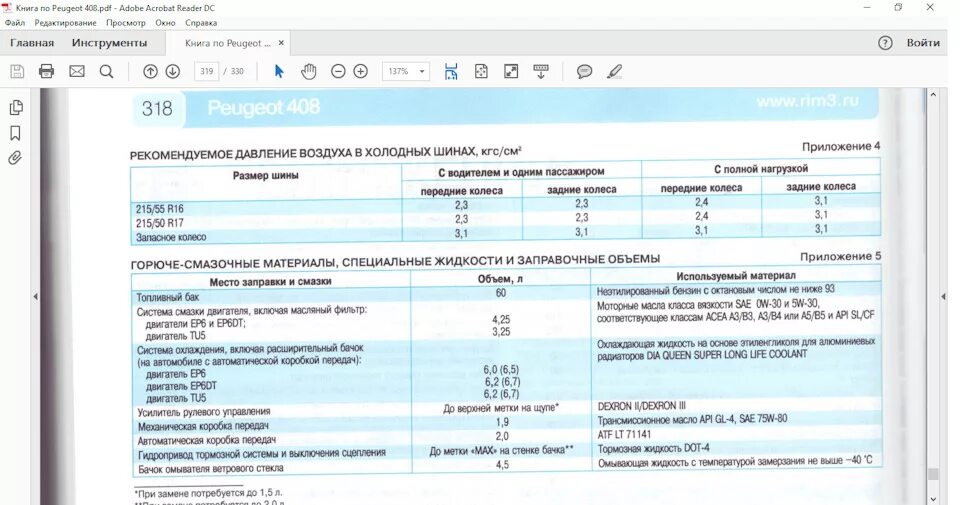The image size is (960, 505).
Task: Click 'Место заправки и смазки' header
Action: [271, 282]
